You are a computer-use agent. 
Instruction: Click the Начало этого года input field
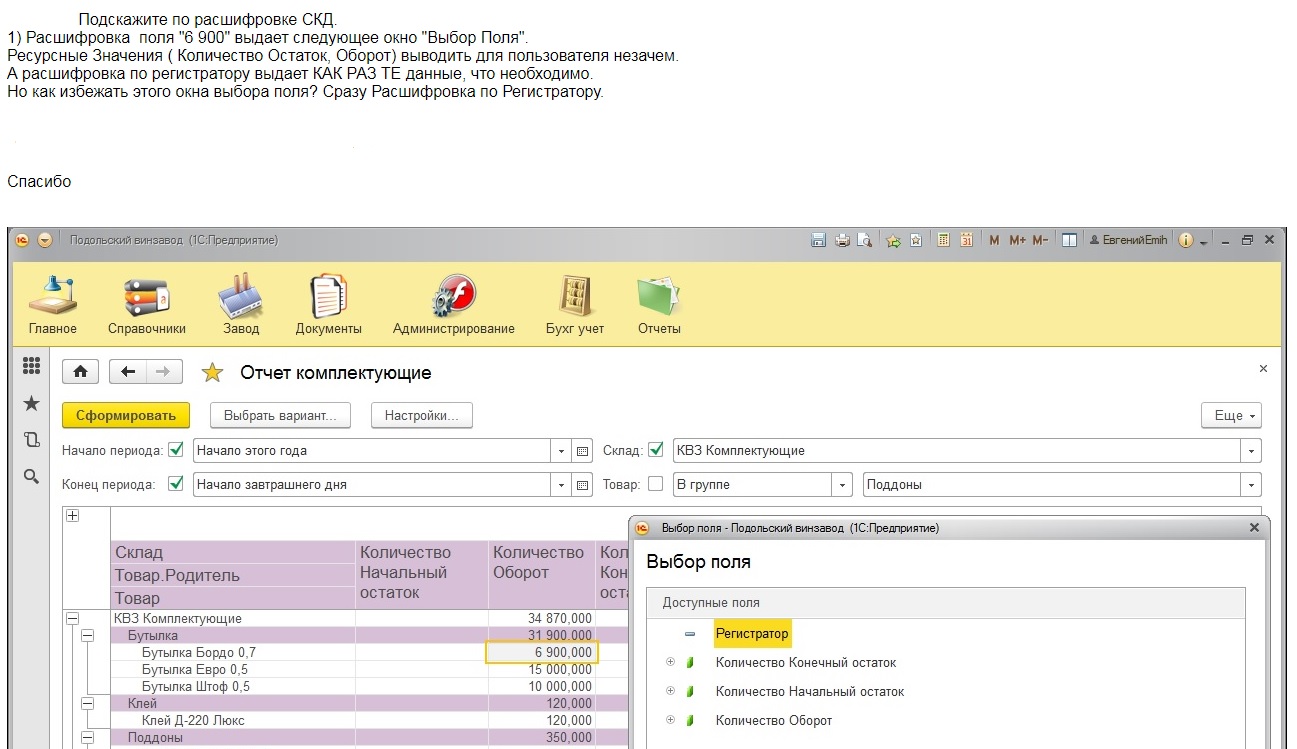(372, 451)
